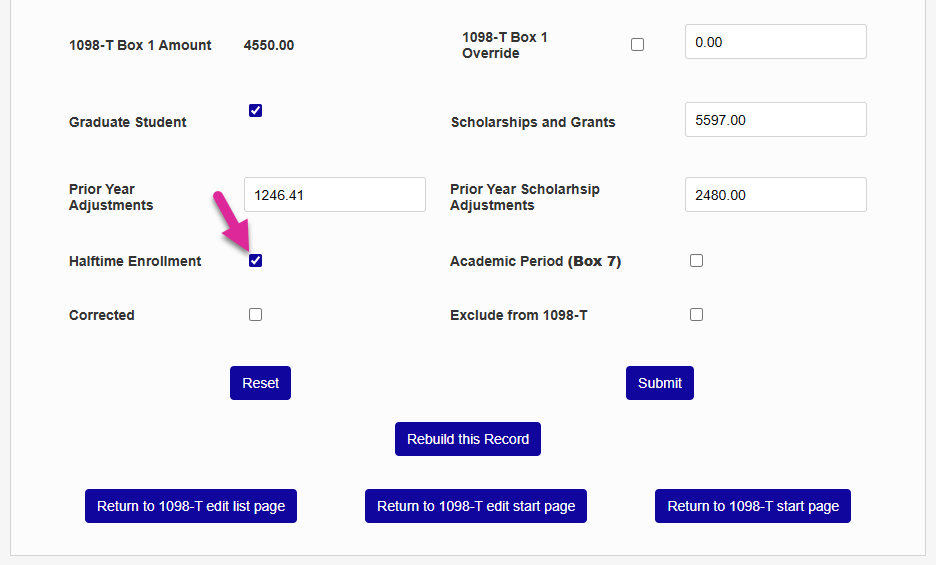936x565 pixels.
Task: Return to 1098-T edit list page
Action: (x=191, y=506)
